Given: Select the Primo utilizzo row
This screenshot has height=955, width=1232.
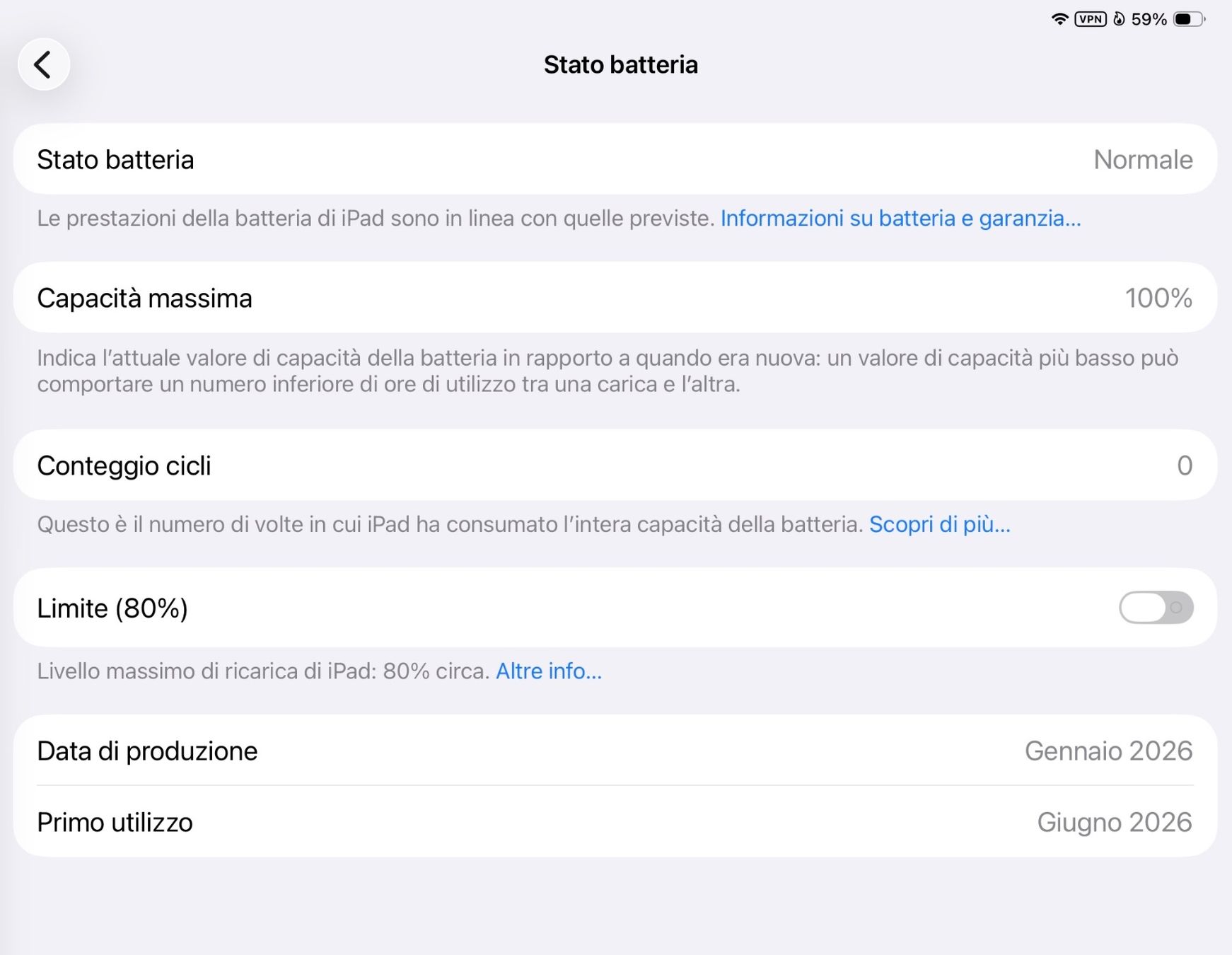Looking at the screenshot, I should click(615, 822).
